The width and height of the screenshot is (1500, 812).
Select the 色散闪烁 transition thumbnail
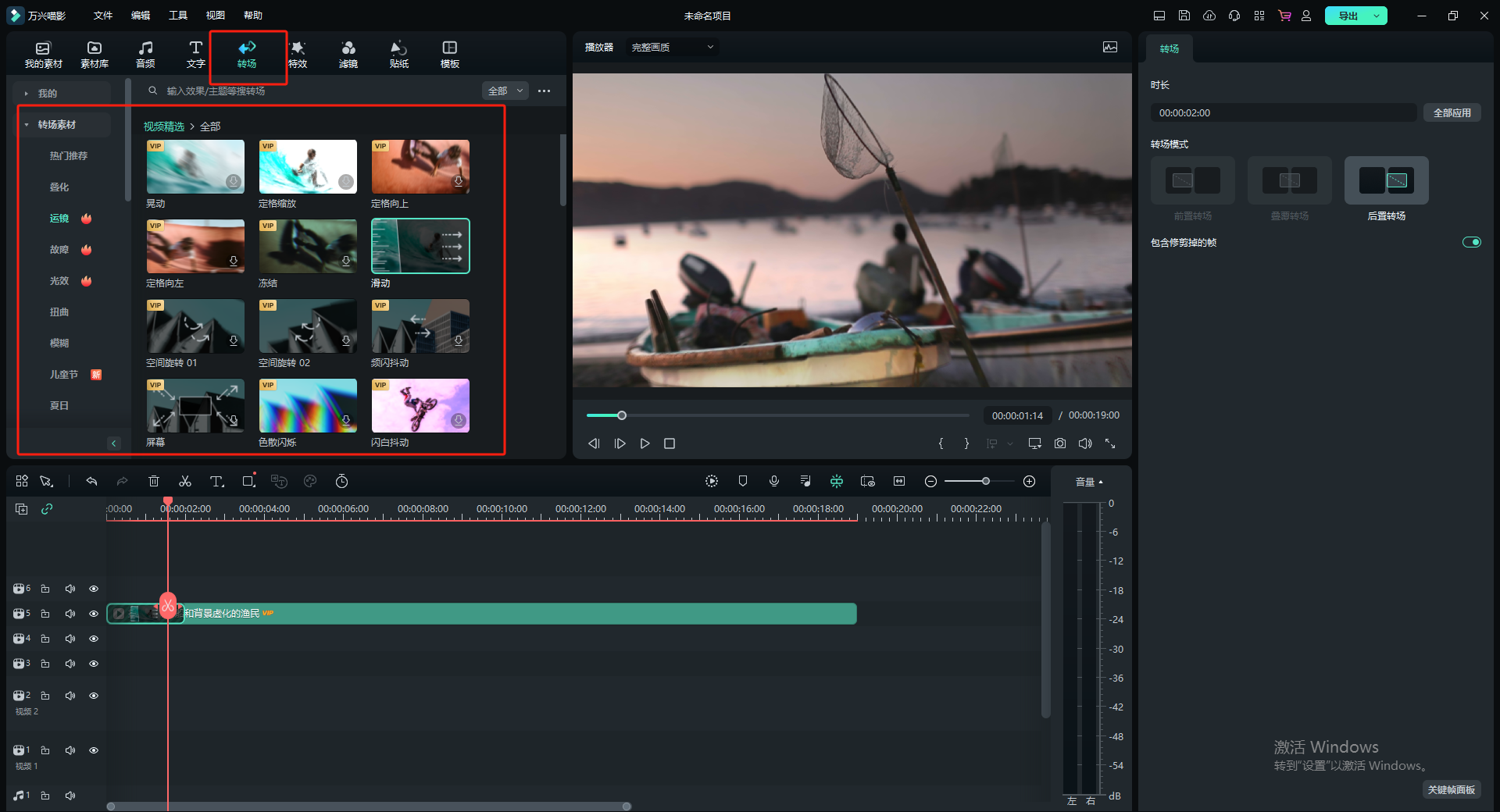[308, 406]
